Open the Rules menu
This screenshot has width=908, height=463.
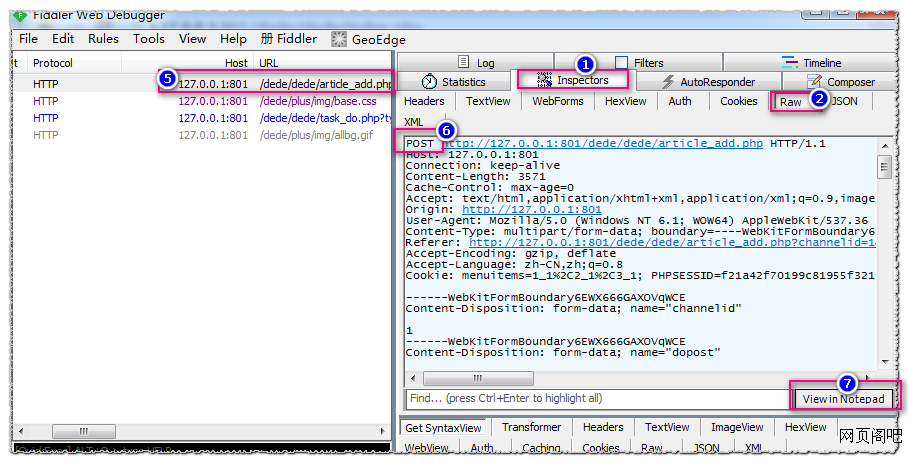point(103,39)
